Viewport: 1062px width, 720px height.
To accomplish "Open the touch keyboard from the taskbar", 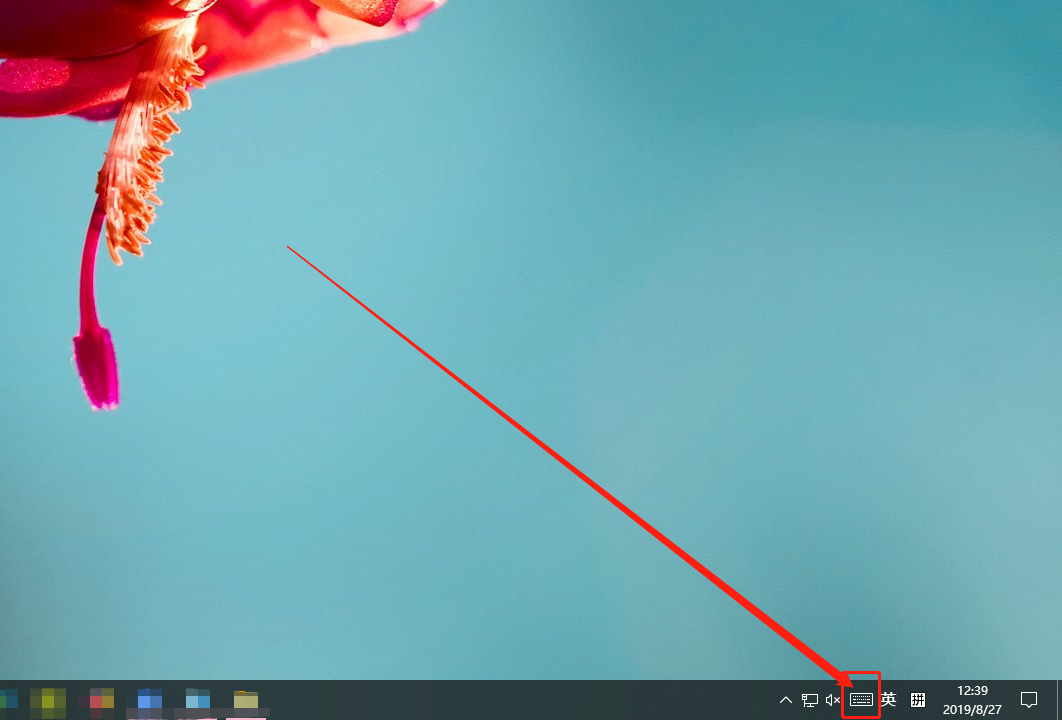I will 861,699.
